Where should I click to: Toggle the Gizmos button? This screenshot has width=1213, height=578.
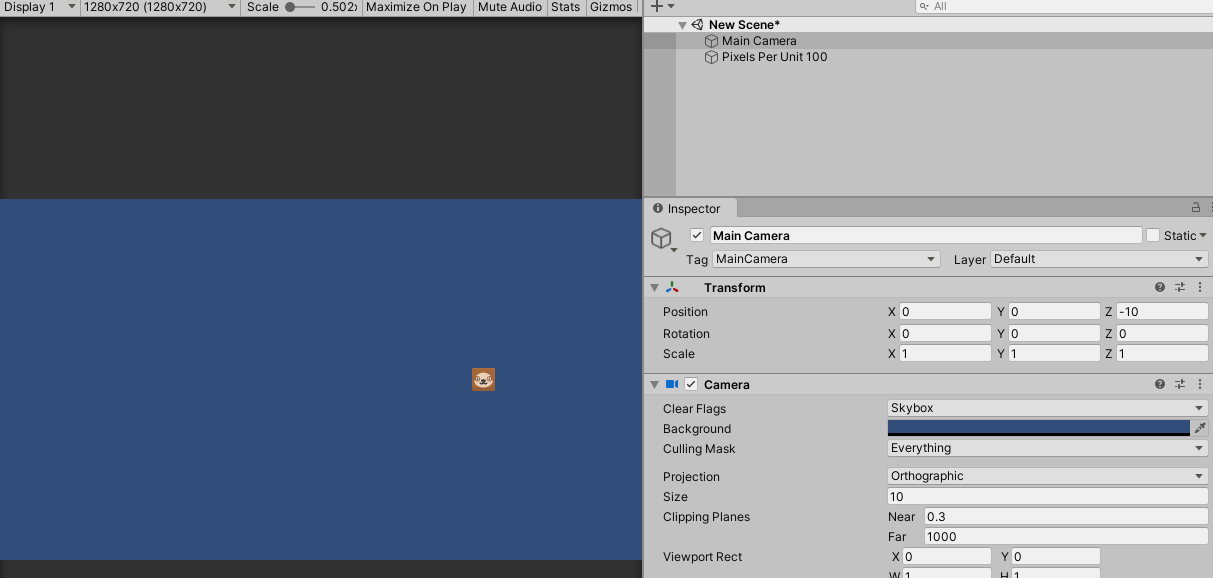click(x=611, y=7)
